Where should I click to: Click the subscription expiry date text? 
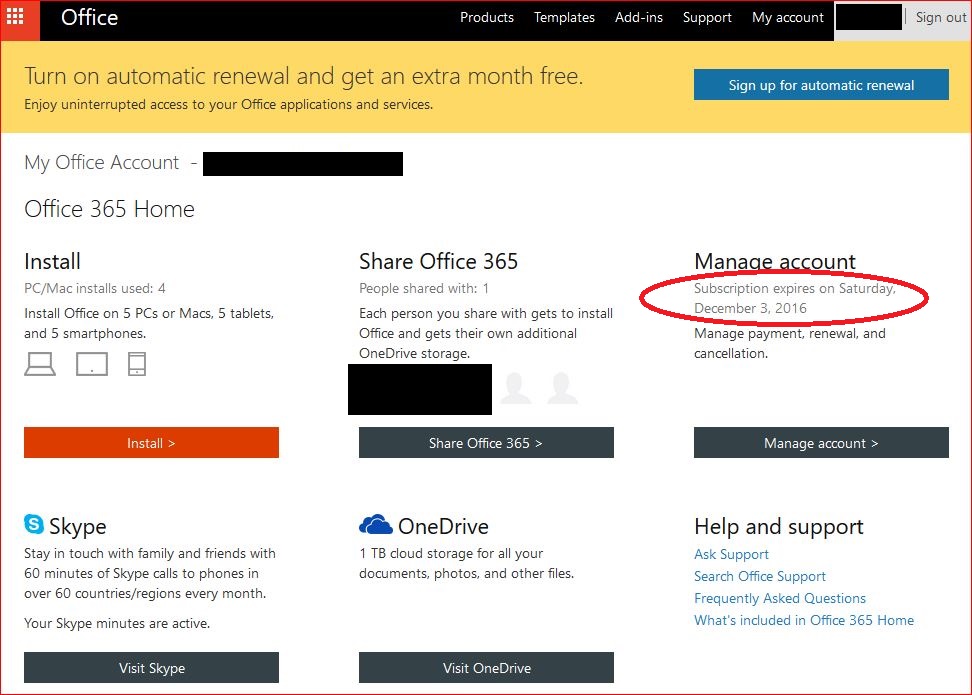[795, 298]
